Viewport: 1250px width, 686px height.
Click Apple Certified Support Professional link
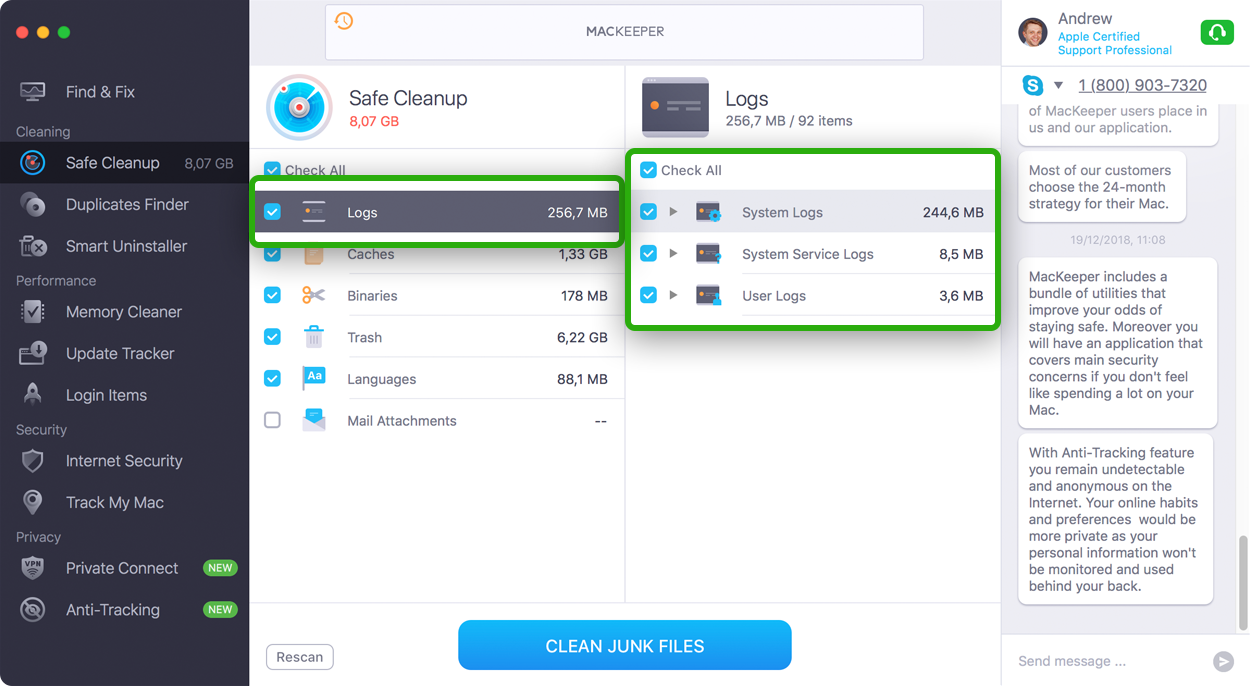1115,43
